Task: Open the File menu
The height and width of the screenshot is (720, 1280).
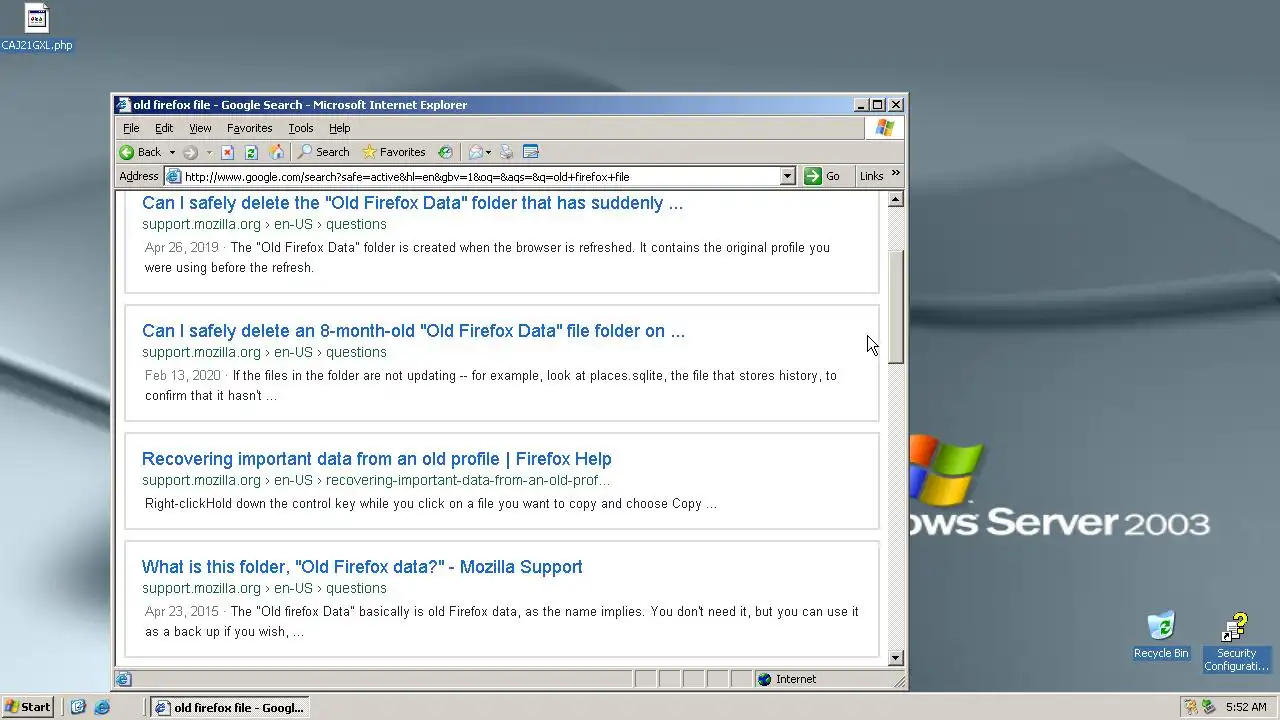Action: click(131, 128)
